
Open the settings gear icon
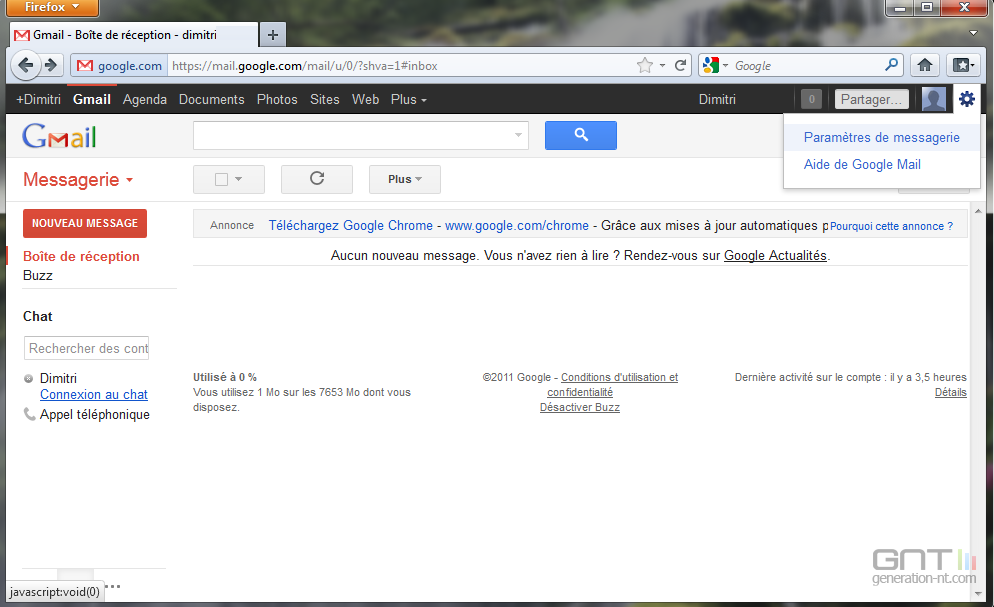point(966,99)
